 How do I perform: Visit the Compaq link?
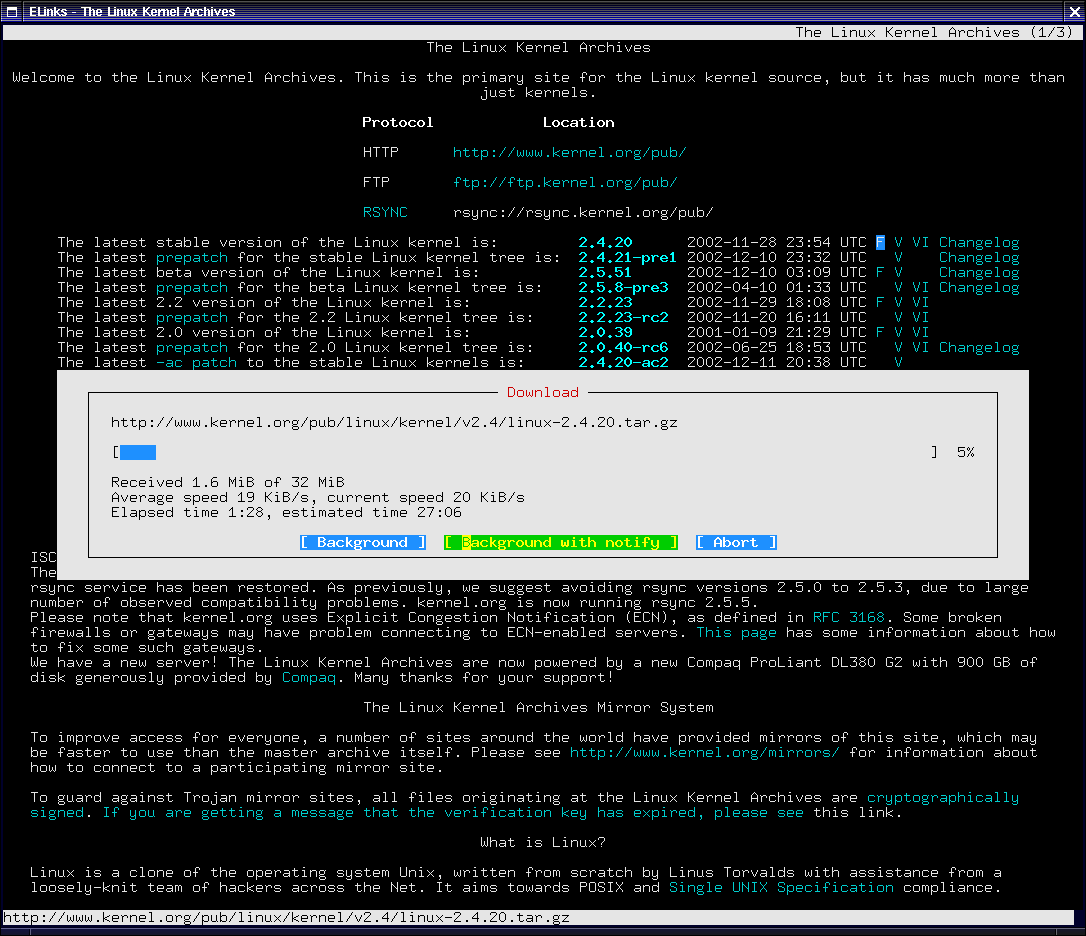click(308, 678)
